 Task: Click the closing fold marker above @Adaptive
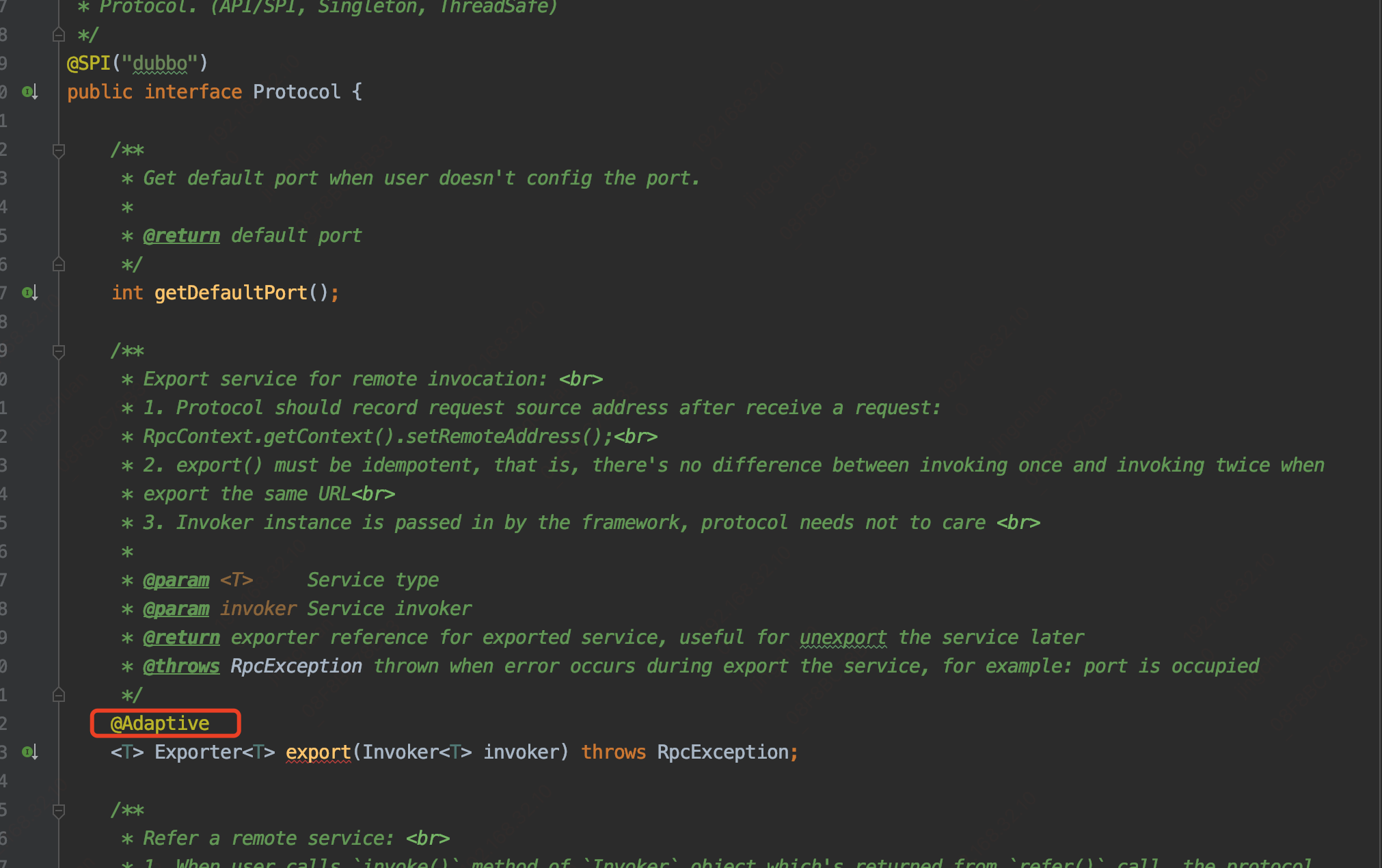(59, 695)
